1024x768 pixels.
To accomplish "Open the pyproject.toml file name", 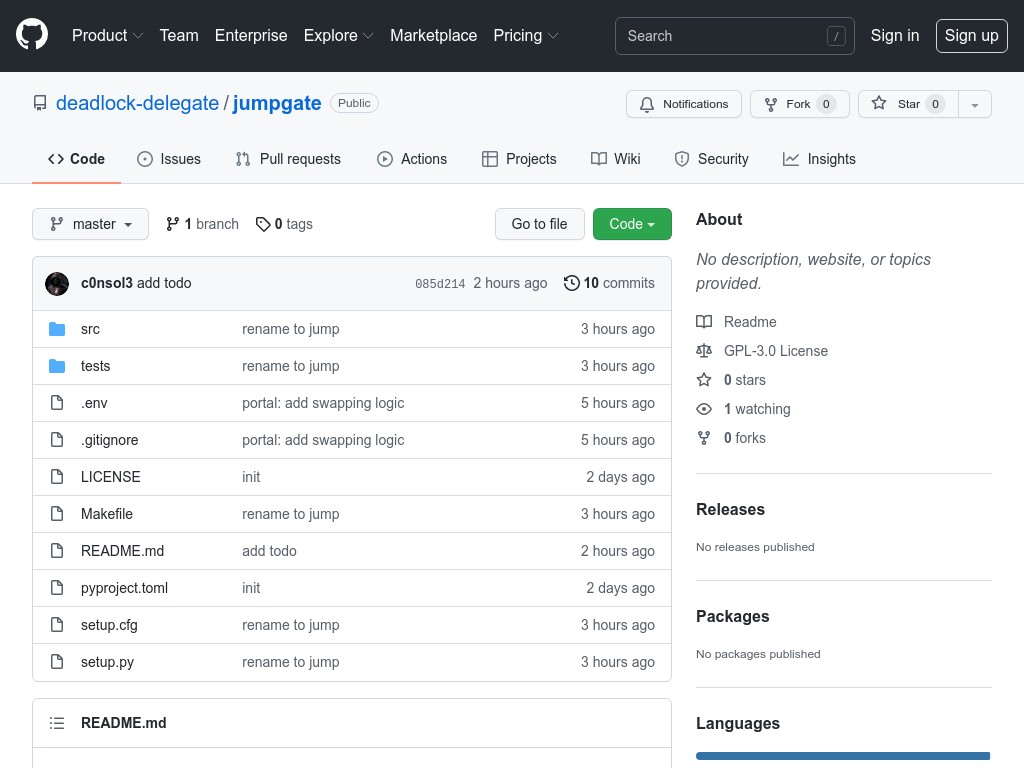I will click(124, 588).
